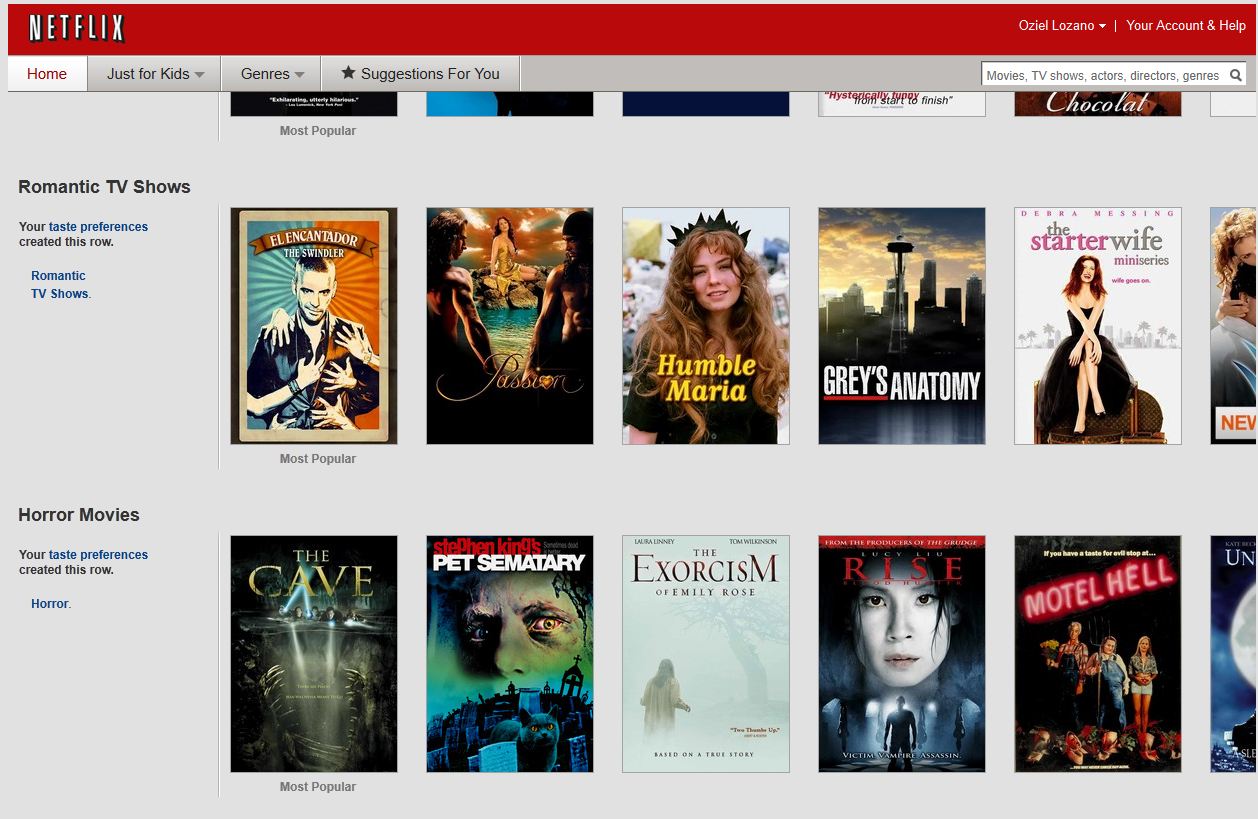Image resolution: width=1258 pixels, height=819 pixels.
Task: Open Your Account & Help link
Action: point(1186,26)
